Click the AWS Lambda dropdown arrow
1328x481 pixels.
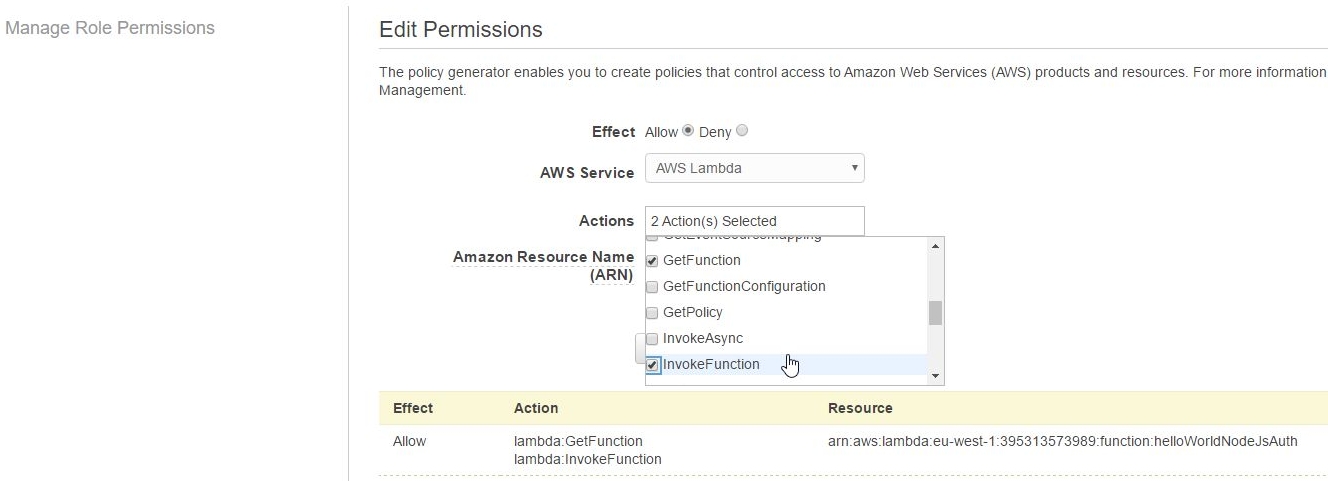coord(854,168)
